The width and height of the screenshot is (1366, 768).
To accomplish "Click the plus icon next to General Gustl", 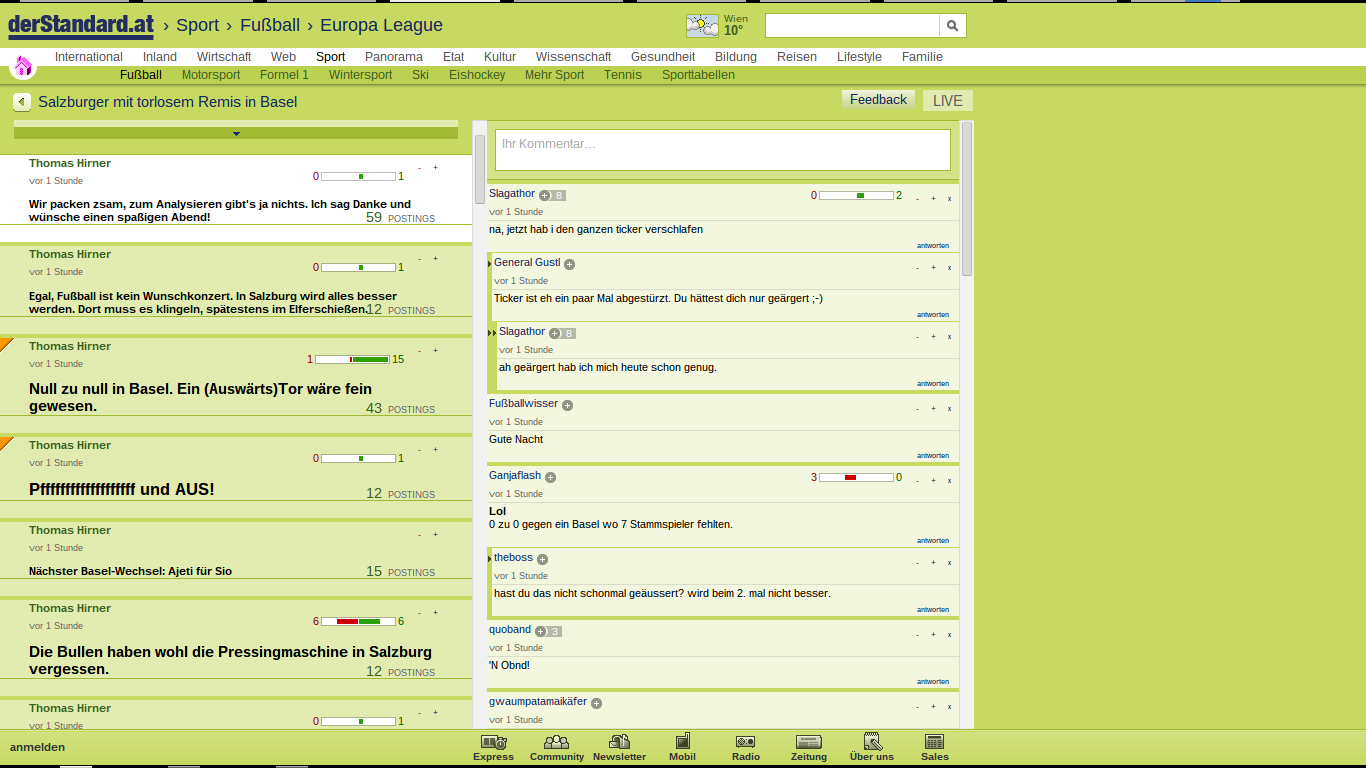I will (x=570, y=265).
